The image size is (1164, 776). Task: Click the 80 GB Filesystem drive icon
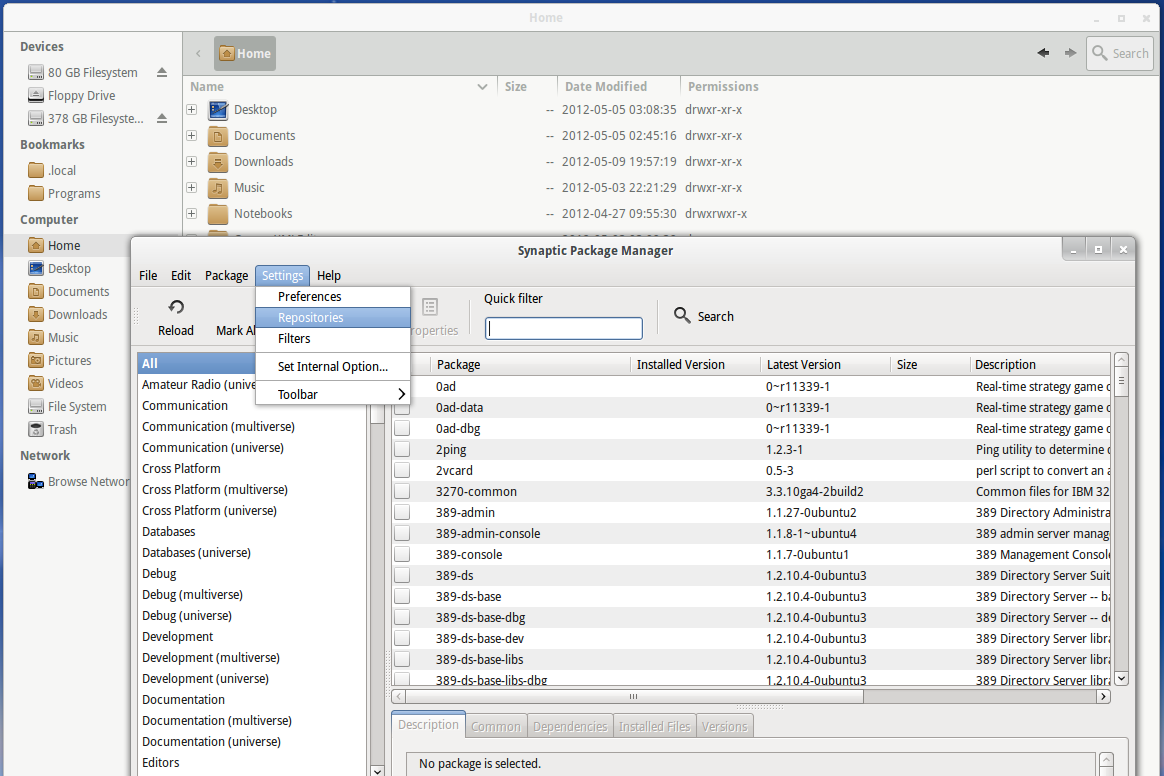click(36, 72)
